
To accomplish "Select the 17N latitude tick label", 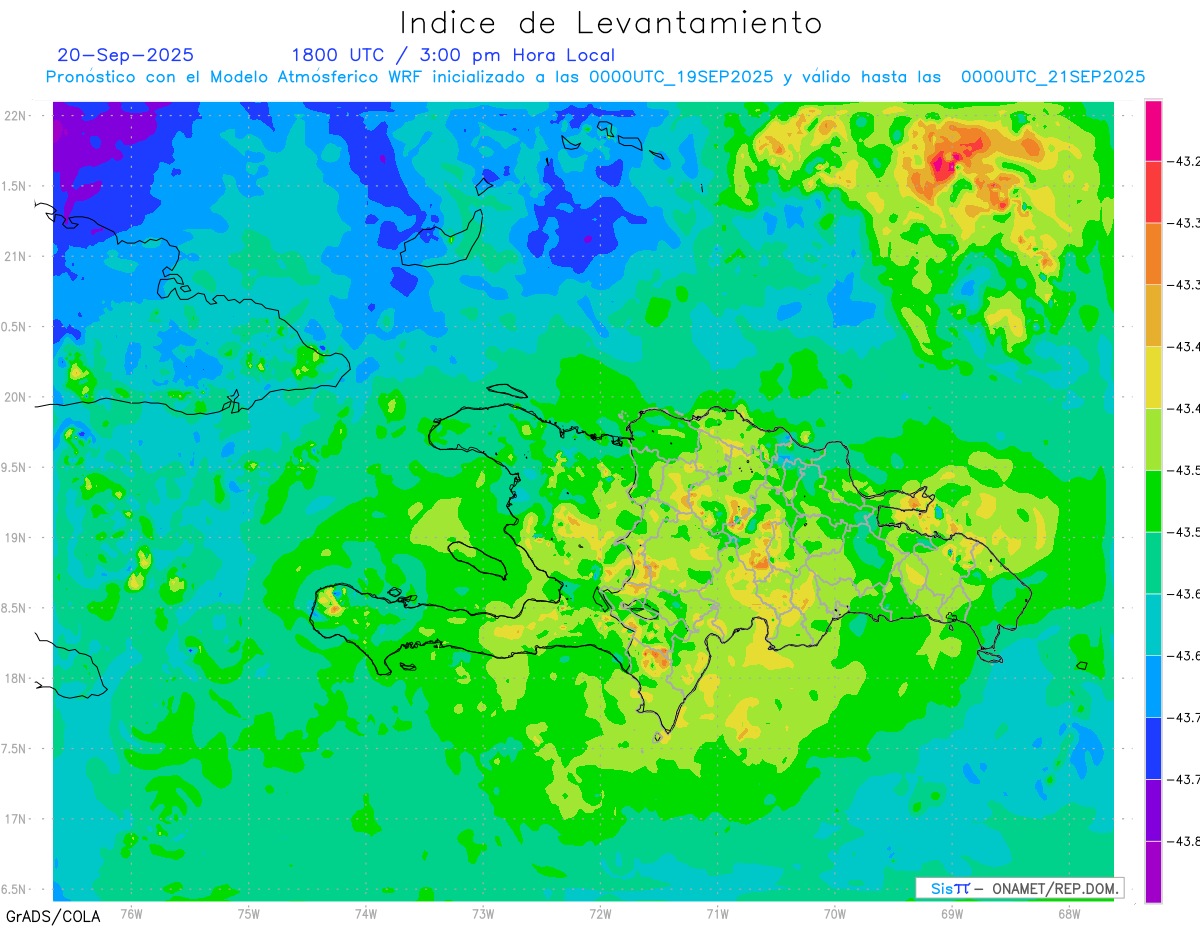I will pyautogui.click(x=17, y=819).
